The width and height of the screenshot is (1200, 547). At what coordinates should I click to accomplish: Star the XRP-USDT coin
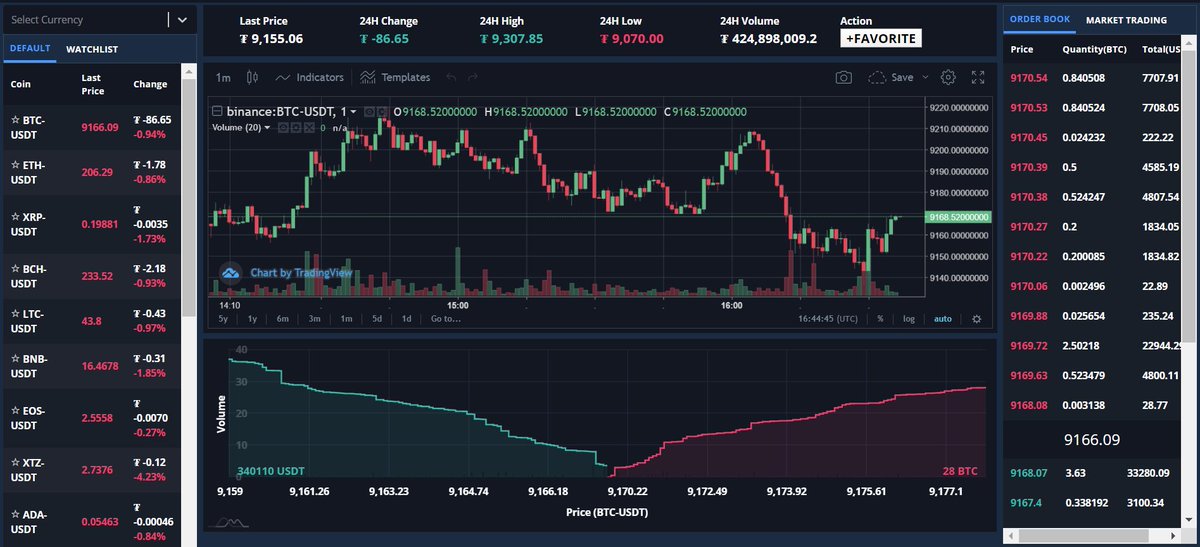pos(15,217)
